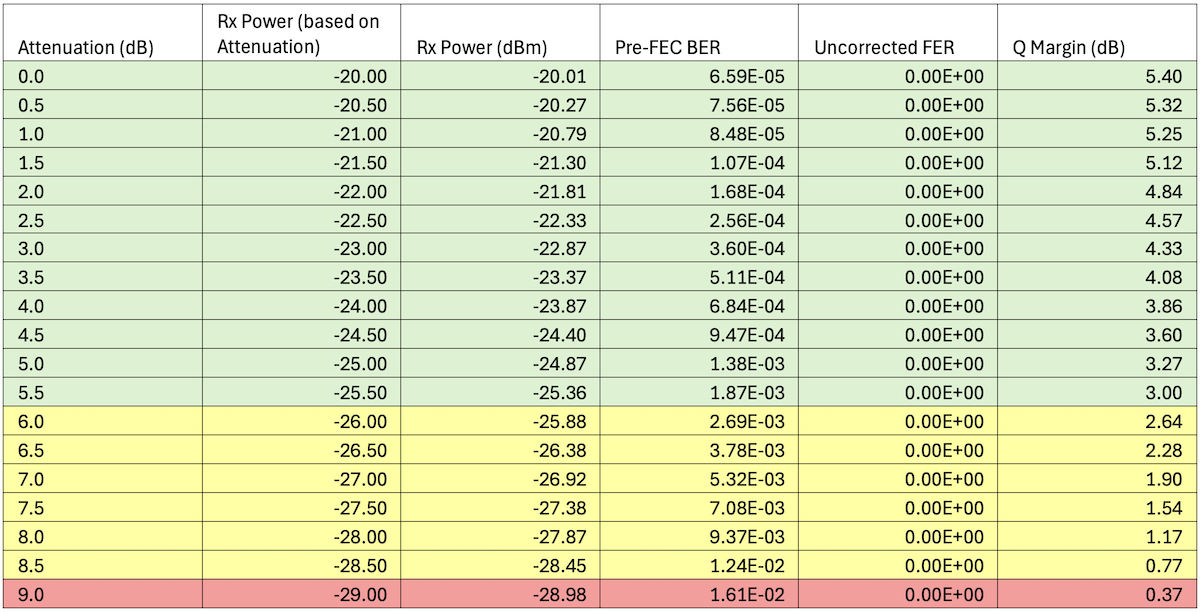Select the cell showing -24.50
This screenshot has width=1200, height=612.
point(301,334)
